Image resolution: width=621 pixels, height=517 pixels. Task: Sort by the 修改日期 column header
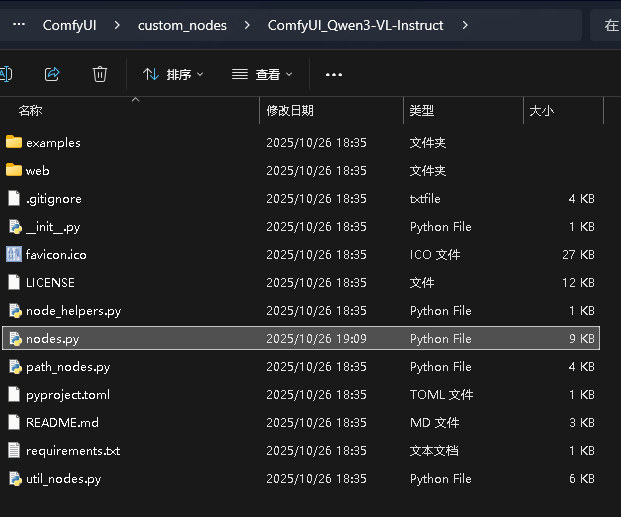290,111
